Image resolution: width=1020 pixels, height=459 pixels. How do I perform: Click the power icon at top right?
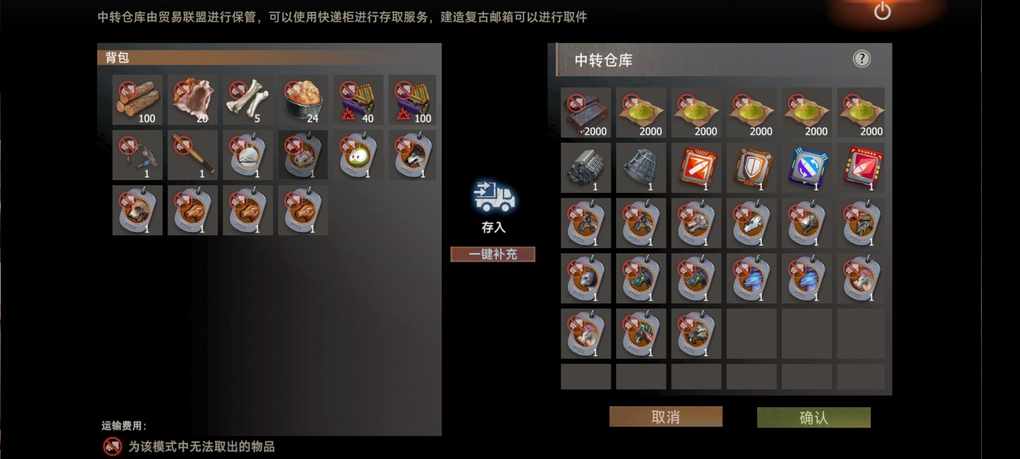tap(882, 10)
